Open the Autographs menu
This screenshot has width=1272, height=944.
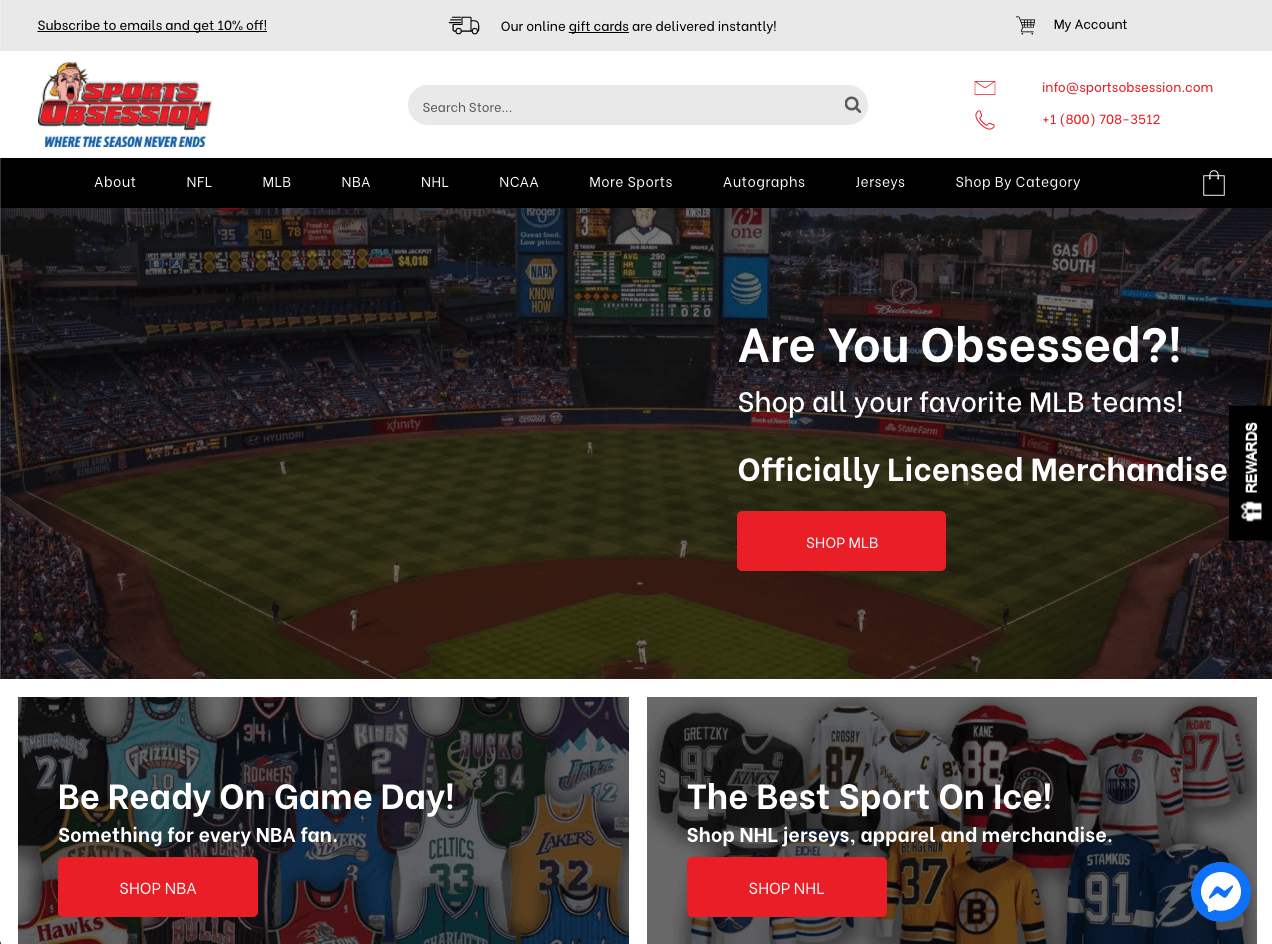(x=764, y=182)
